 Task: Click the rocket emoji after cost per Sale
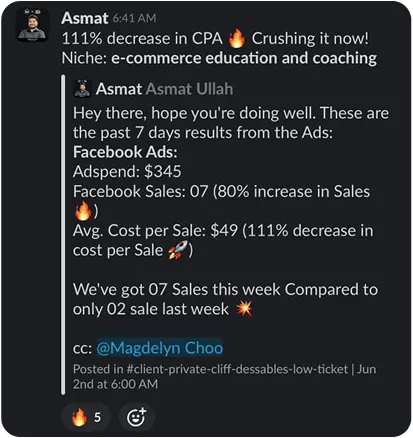pos(177,250)
